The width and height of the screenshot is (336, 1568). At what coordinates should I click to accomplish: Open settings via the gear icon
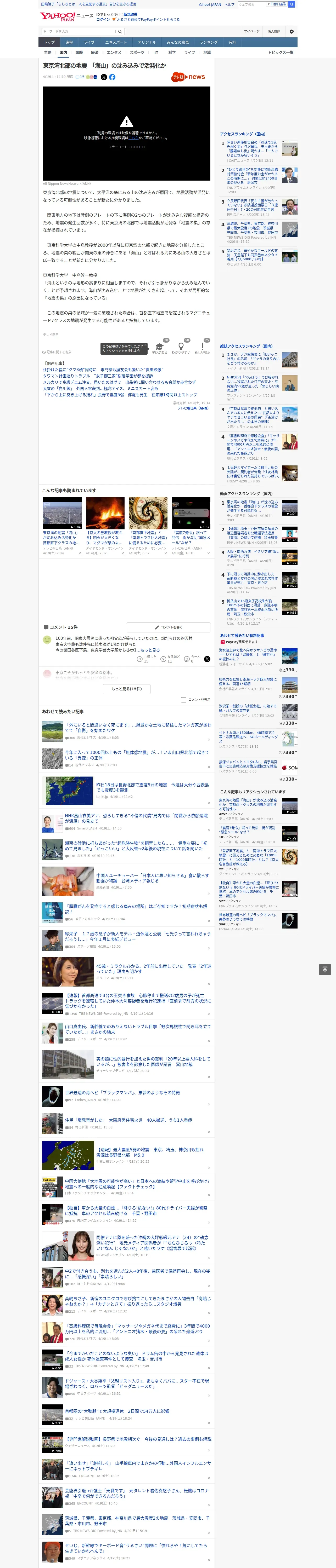(x=292, y=32)
